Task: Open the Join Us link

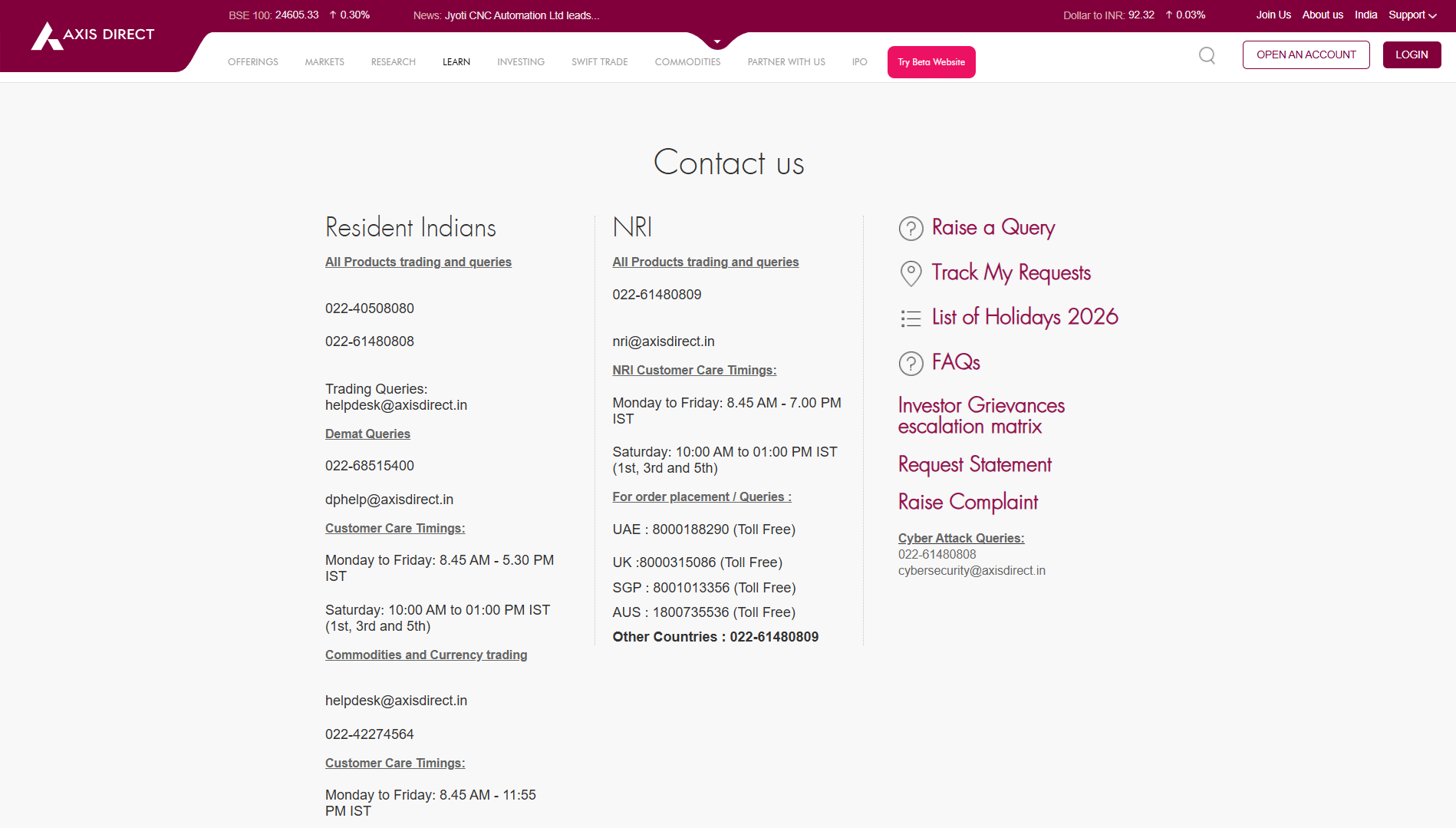Action: [x=1273, y=15]
